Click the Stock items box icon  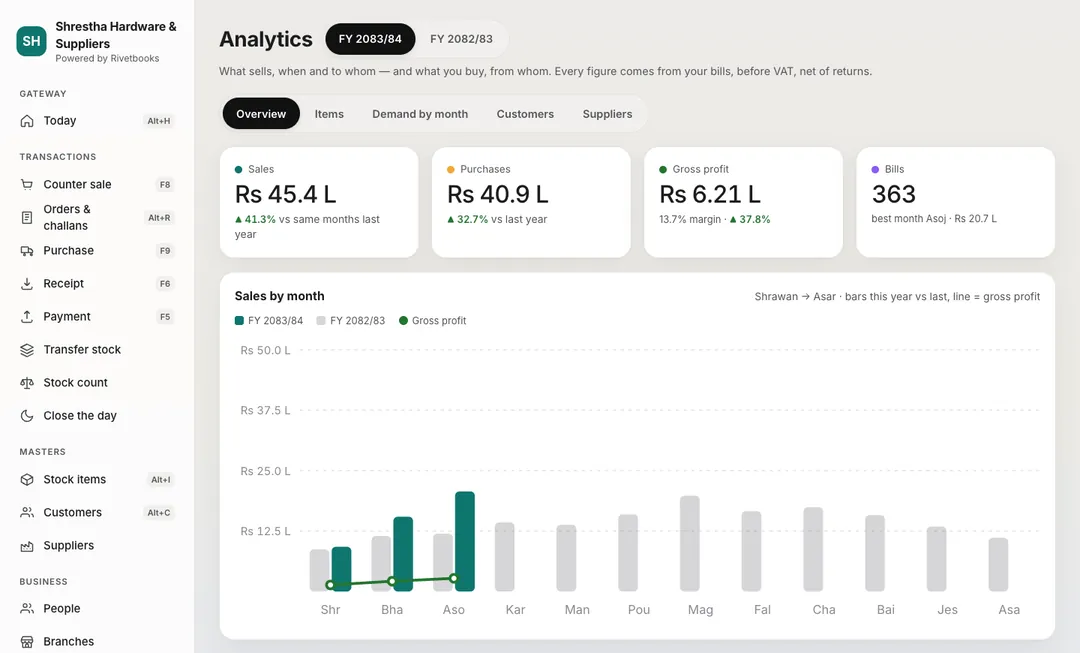pos(27,479)
